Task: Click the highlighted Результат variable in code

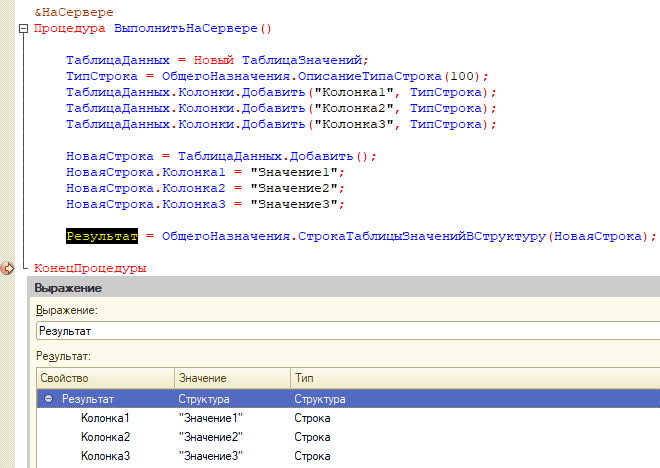Action: click(99, 237)
